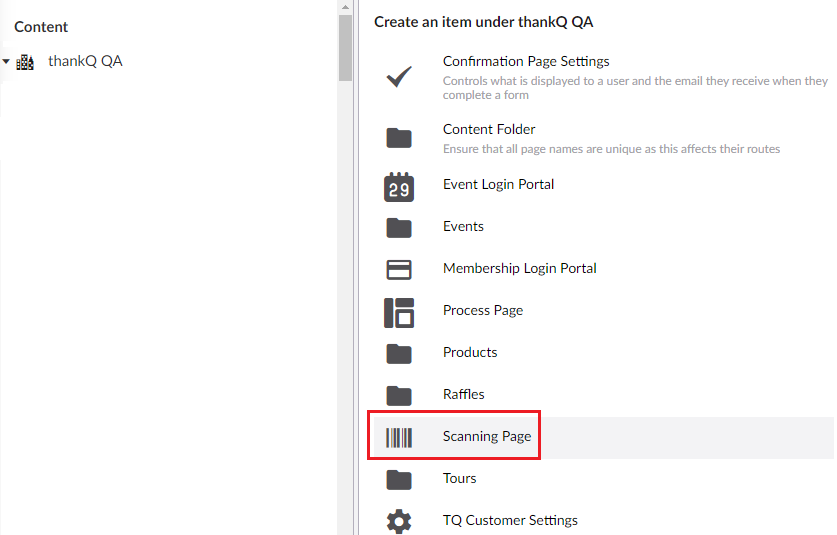The image size is (837, 535).
Task: Create a Confirmation Page Settings item
Action: click(526, 62)
